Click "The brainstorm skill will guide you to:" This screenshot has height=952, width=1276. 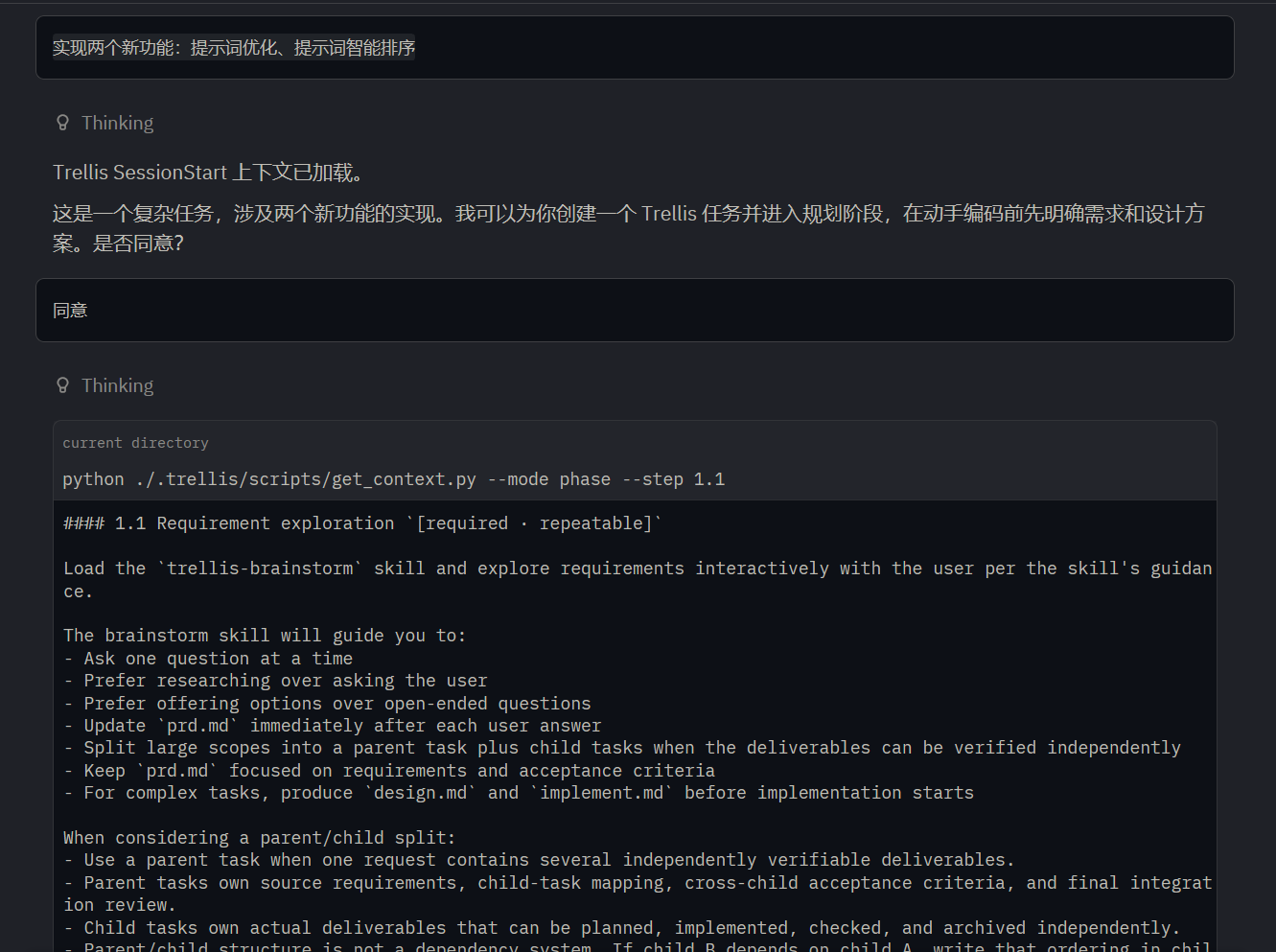[265, 636]
